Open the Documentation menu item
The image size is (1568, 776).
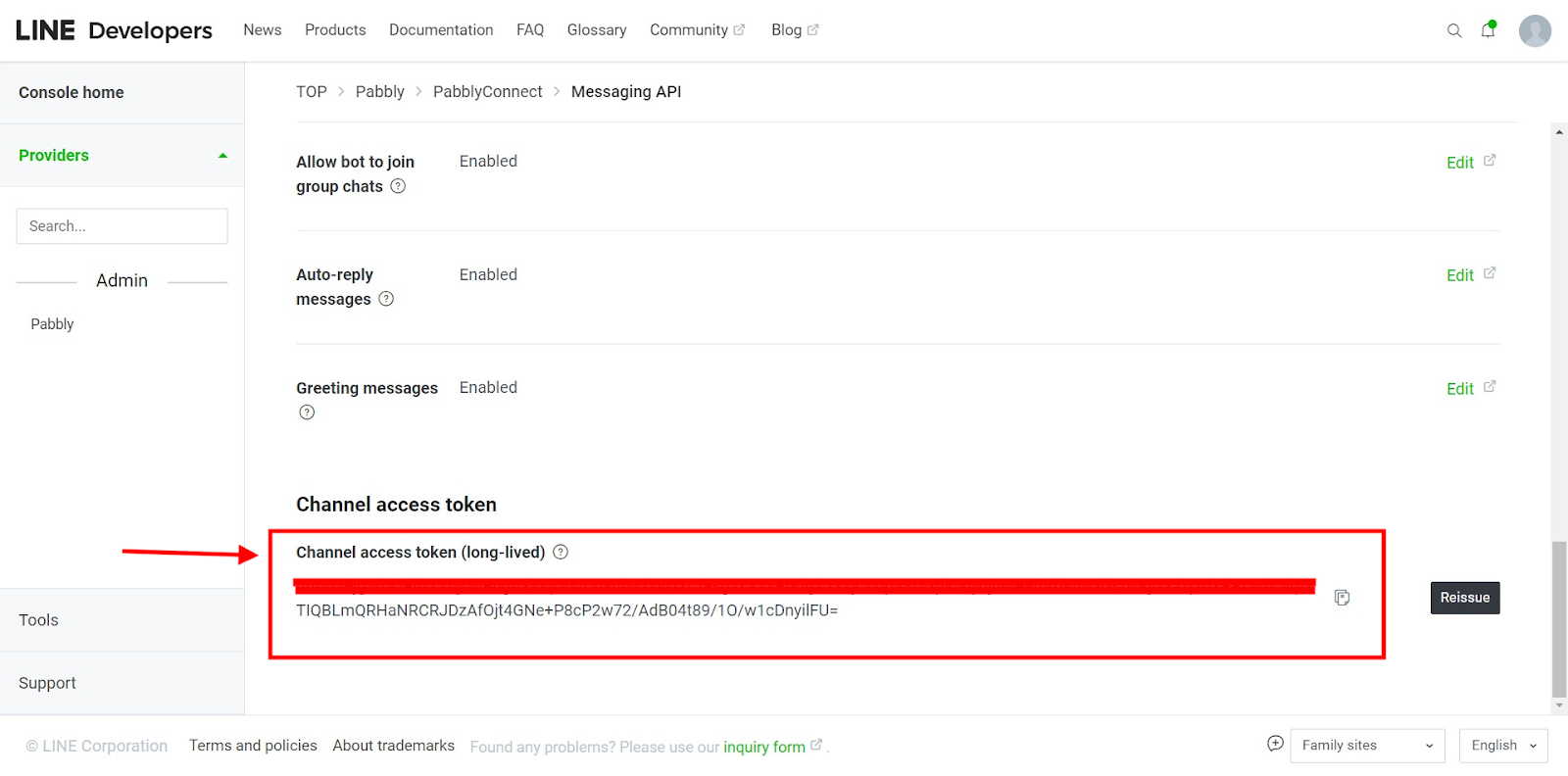[x=441, y=30]
